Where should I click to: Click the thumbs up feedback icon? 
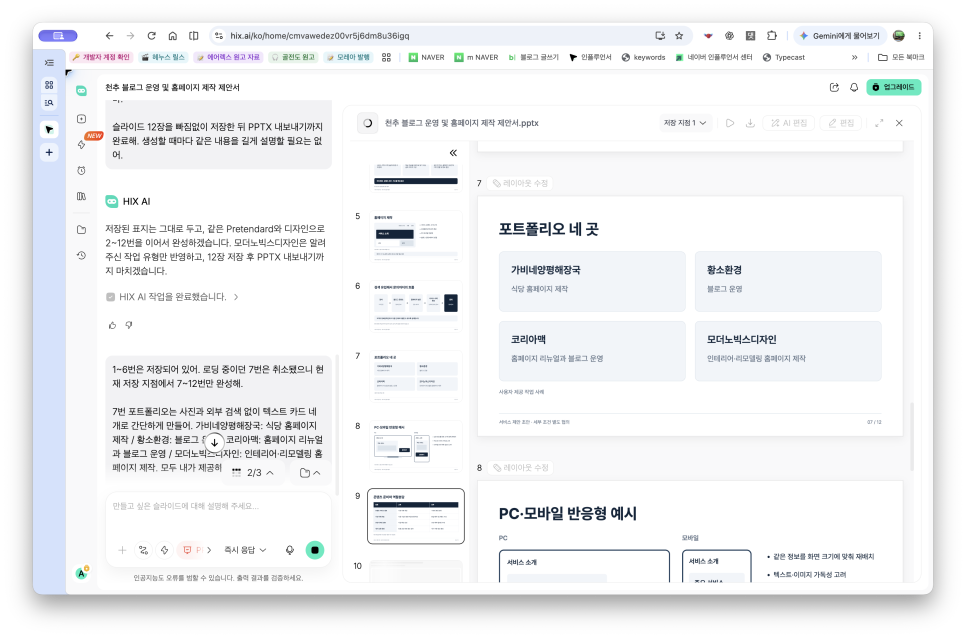(112, 325)
